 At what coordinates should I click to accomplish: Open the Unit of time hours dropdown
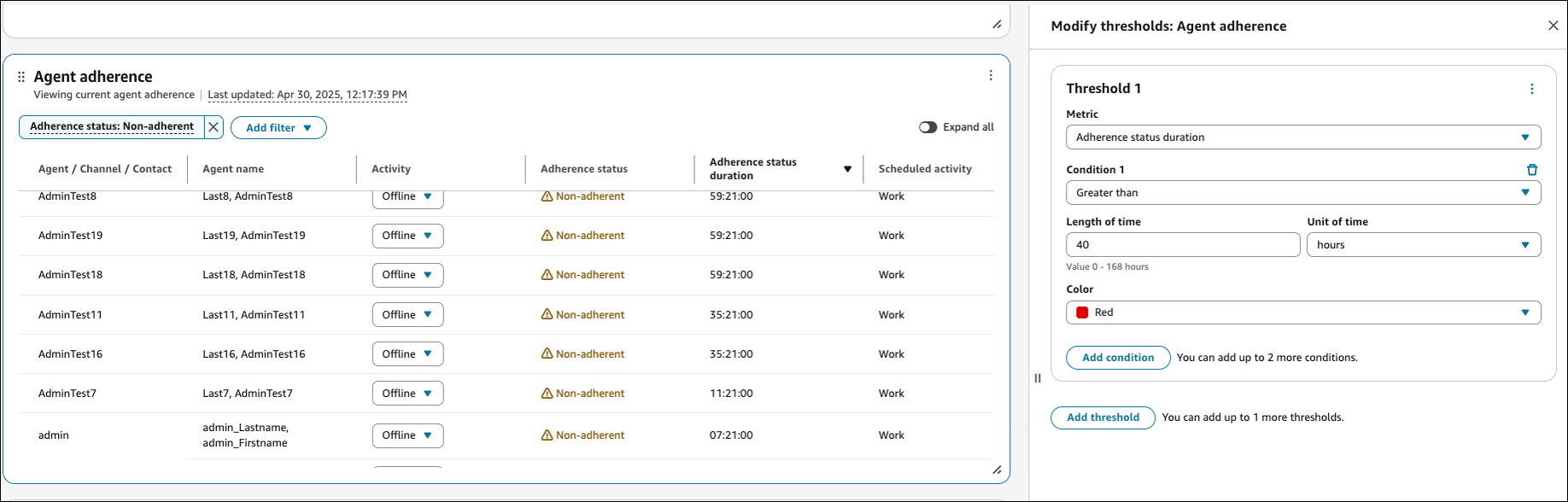point(1423,245)
